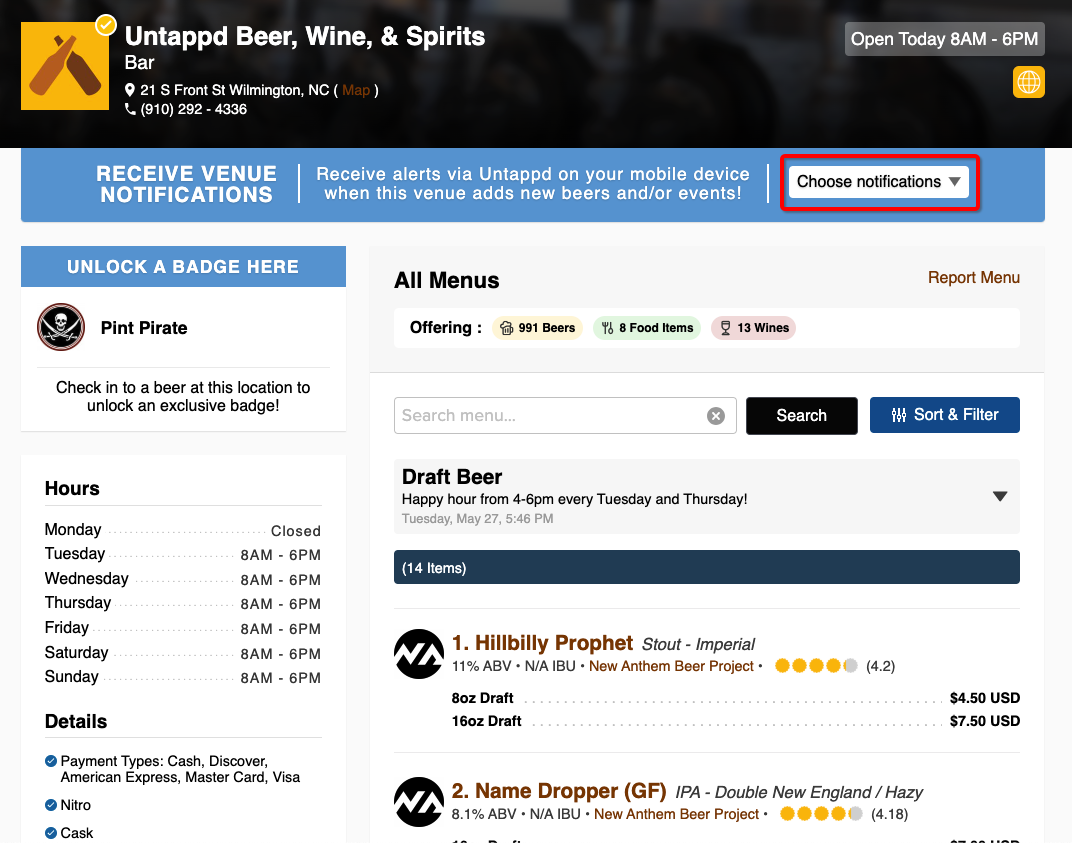Click the New Anthem logo beside Name Dropper
Viewport: 1072px width, 844px height.
tap(418, 802)
